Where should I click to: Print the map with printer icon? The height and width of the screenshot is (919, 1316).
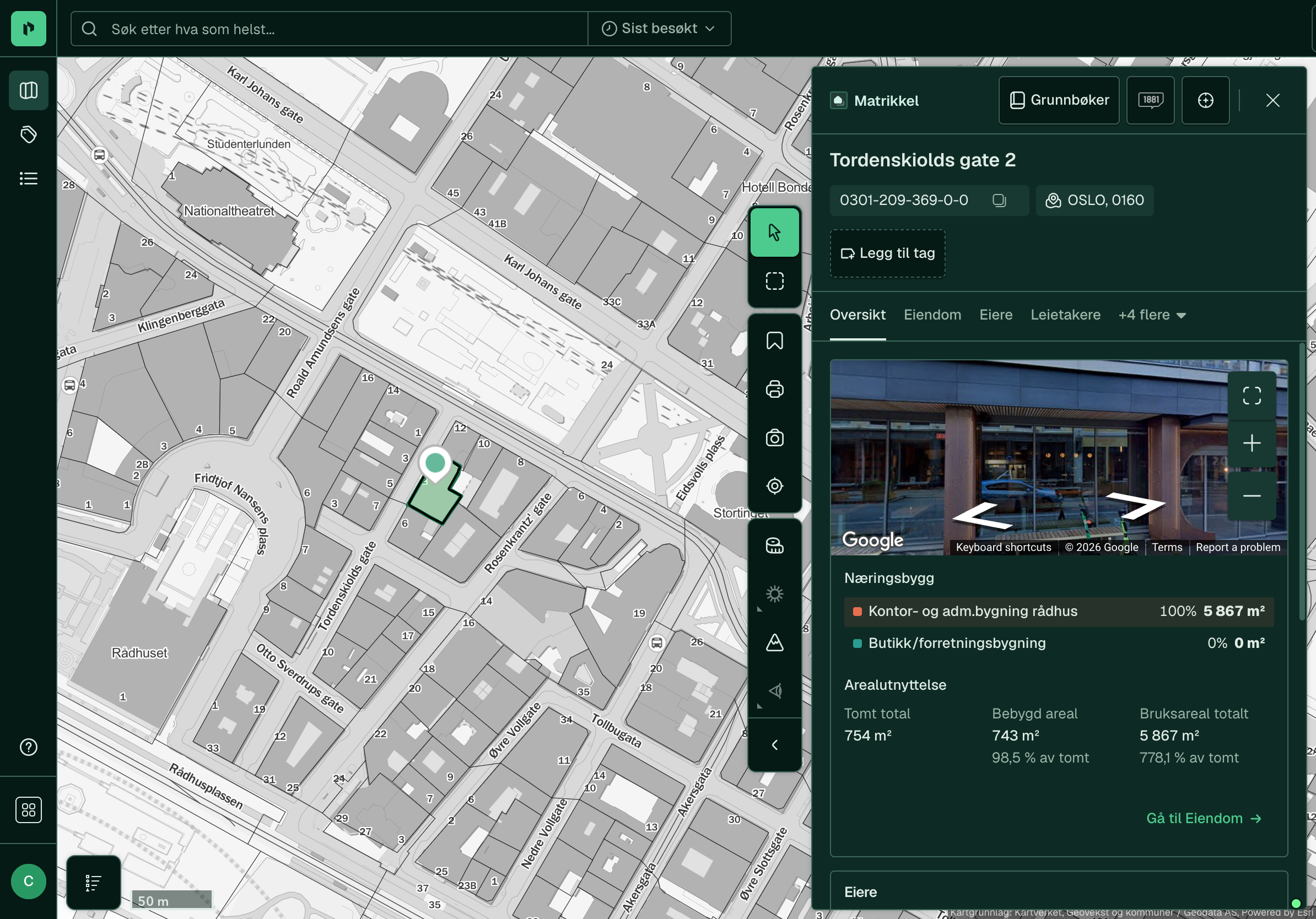point(774,389)
